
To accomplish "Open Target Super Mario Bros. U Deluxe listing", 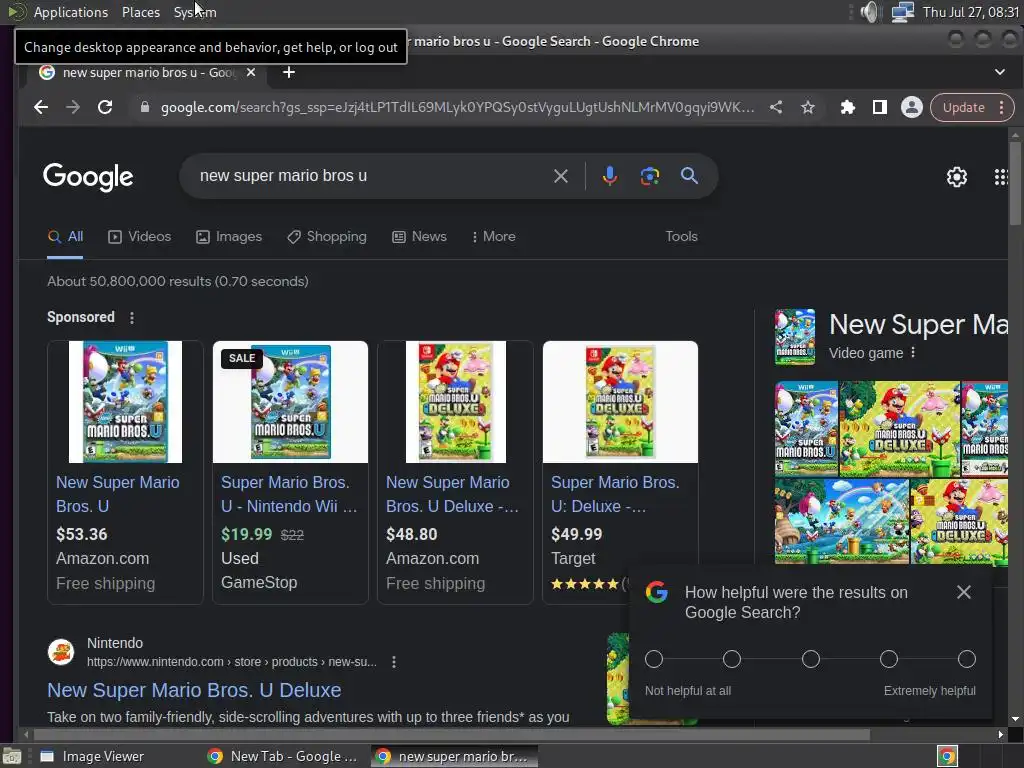I will (615, 494).
